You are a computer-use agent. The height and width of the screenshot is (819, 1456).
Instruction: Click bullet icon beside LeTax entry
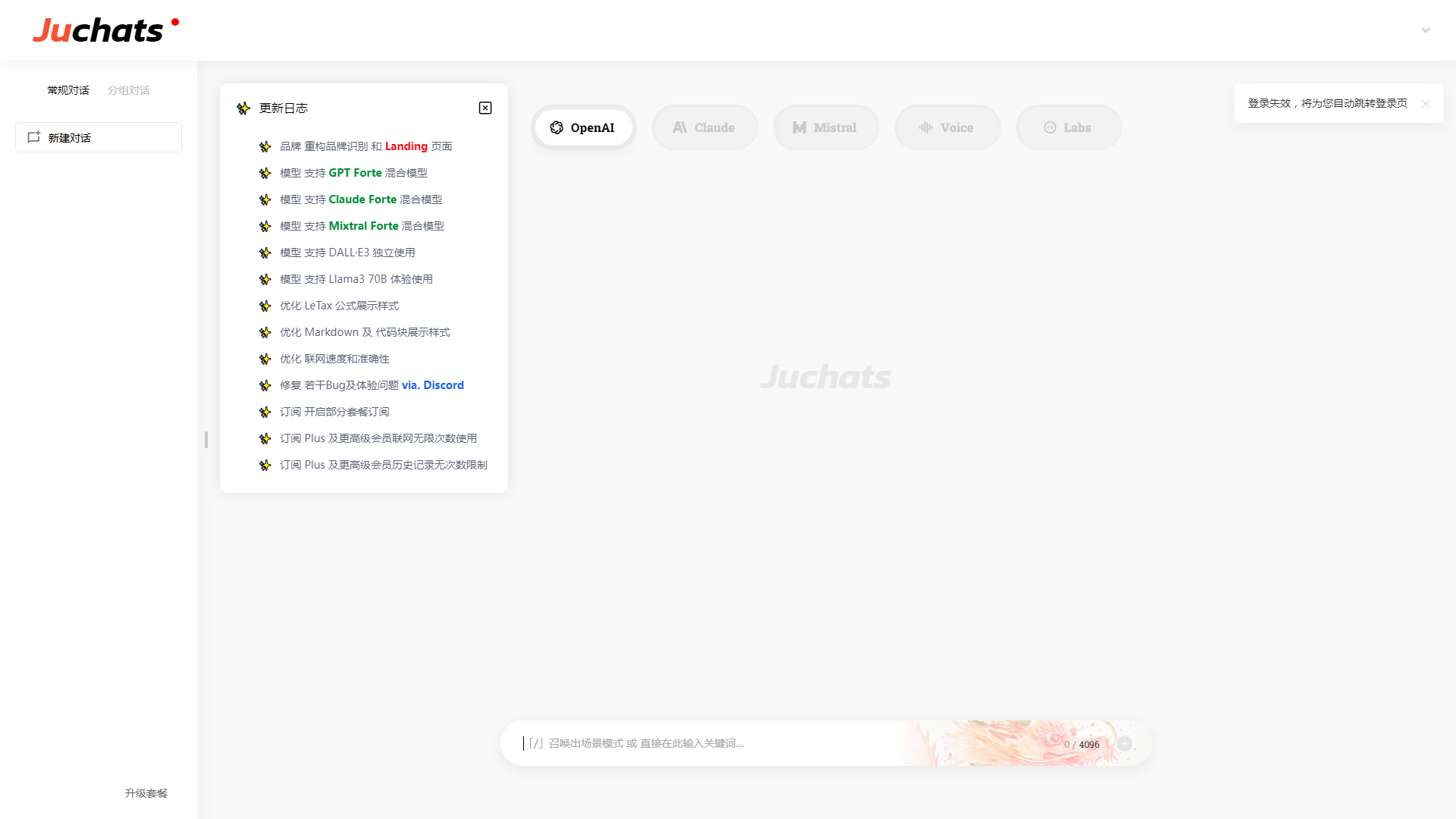click(x=265, y=306)
